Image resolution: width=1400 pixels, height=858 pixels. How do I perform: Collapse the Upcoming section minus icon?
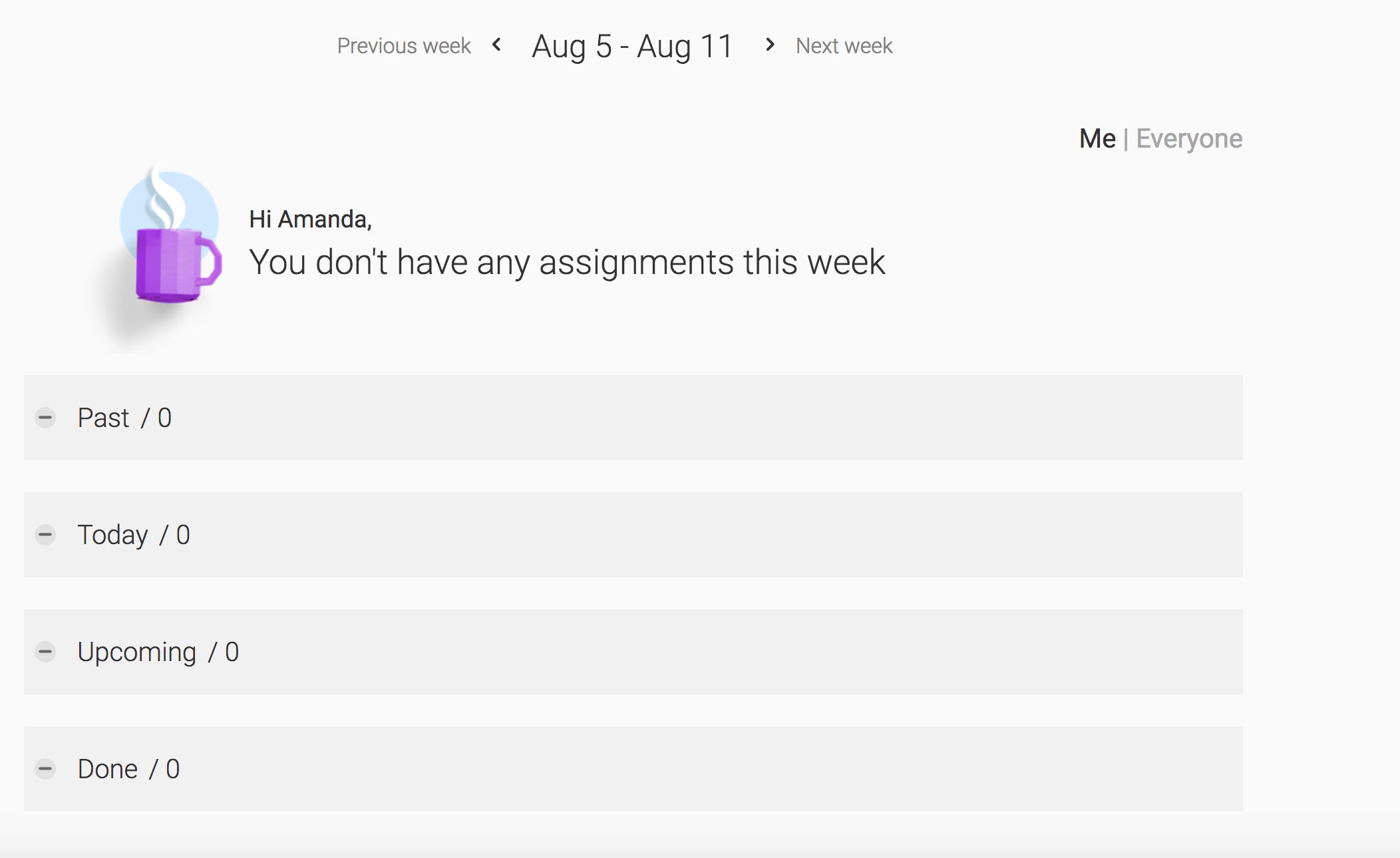click(45, 652)
